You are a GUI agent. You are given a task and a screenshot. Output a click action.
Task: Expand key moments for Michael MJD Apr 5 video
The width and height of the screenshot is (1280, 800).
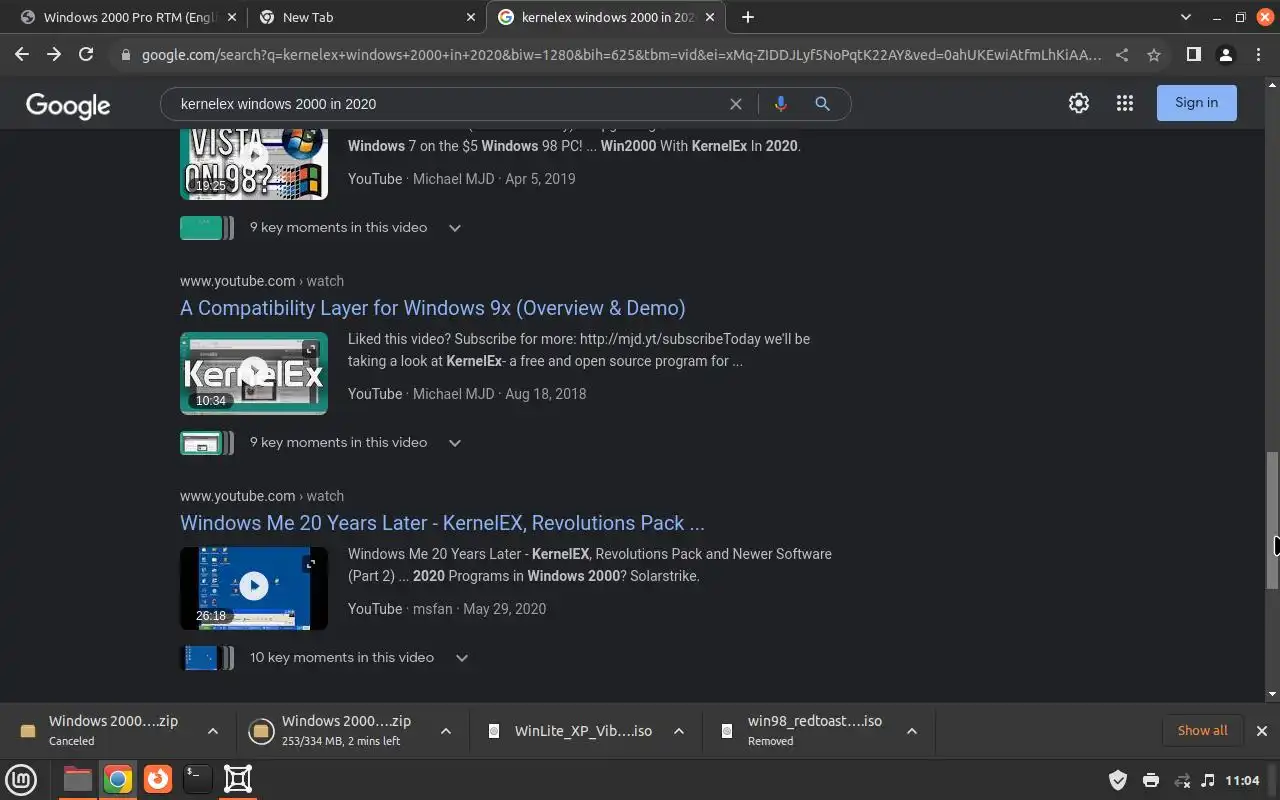coord(455,228)
